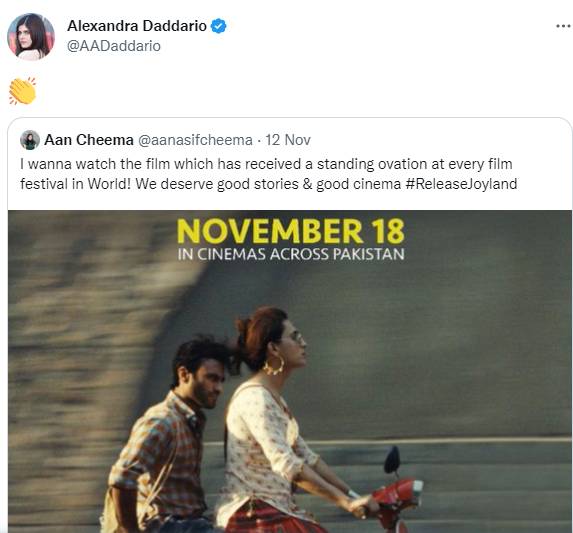Open the @aanasifcheema handle

pos(195,140)
